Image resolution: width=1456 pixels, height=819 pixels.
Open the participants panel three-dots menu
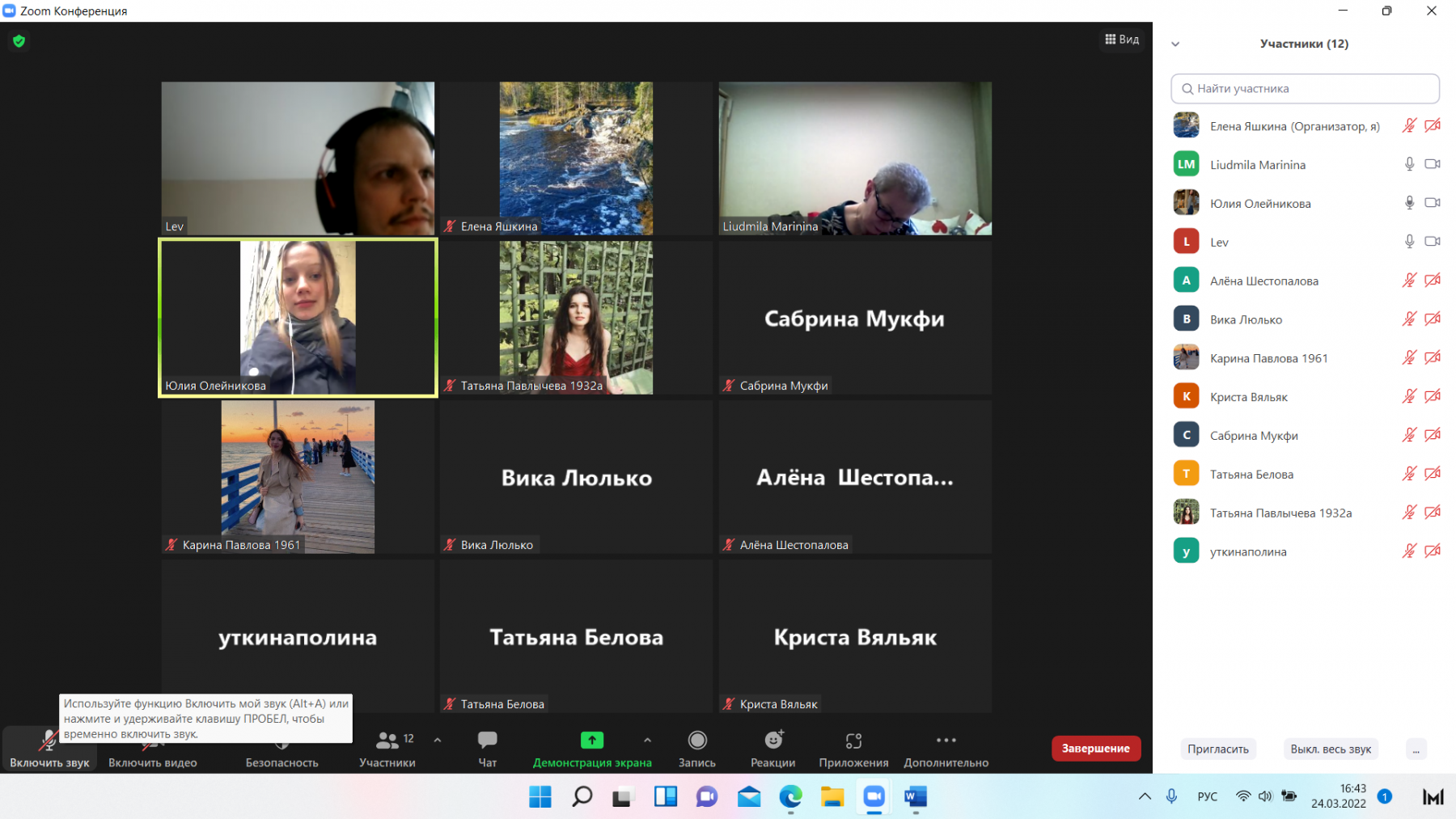(x=1416, y=749)
